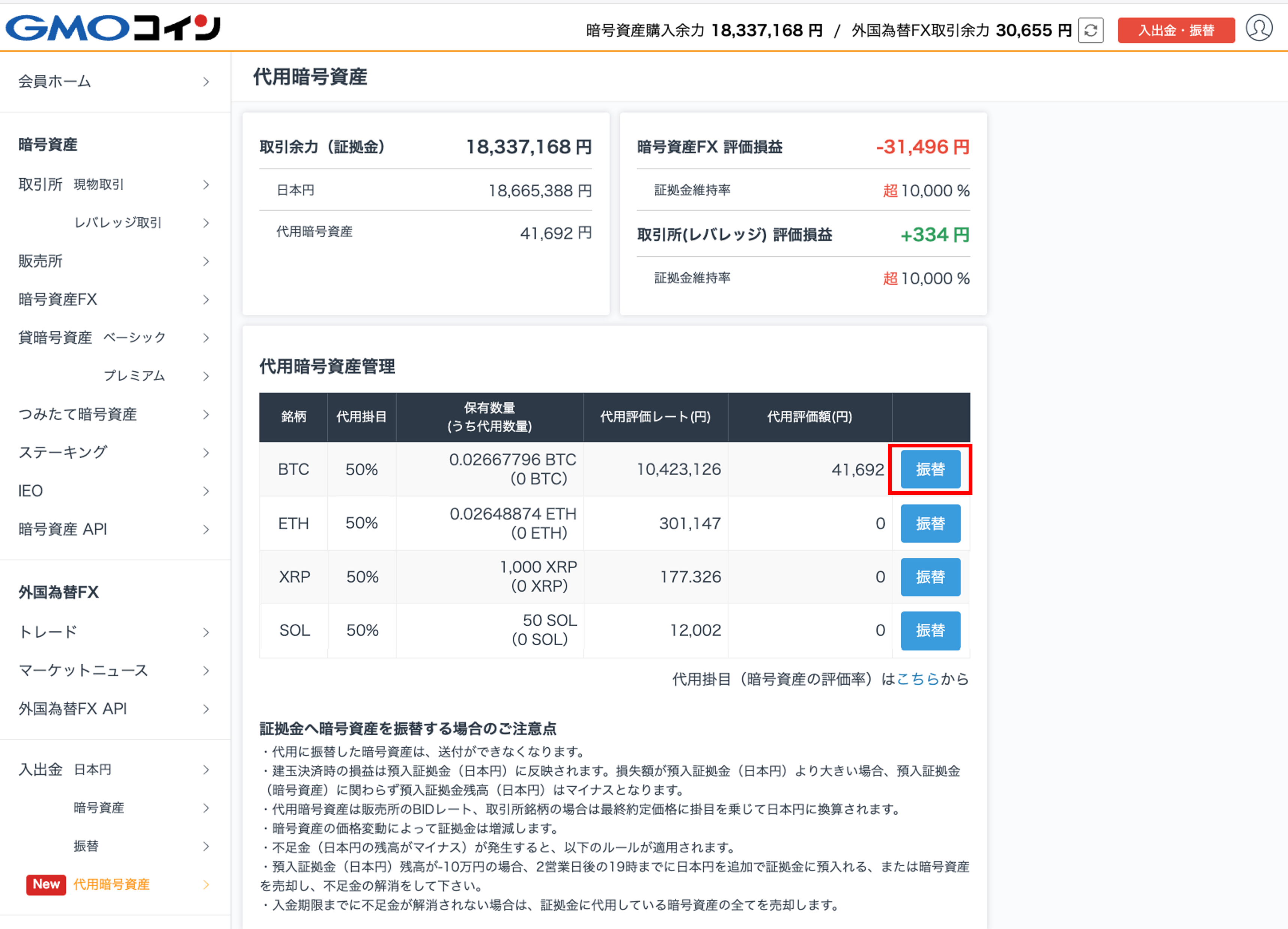Screen dimensions: 1288x929
Task: Expand the 暗号資産FX chevron arrow
Action: (206, 299)
